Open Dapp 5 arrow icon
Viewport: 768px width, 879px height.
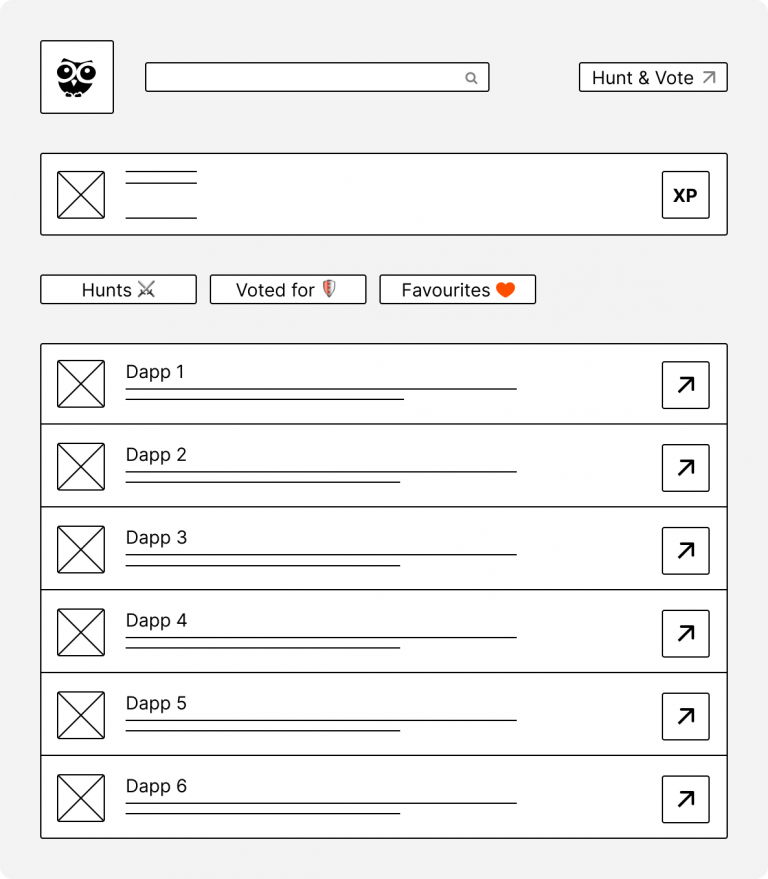(686, 716)
